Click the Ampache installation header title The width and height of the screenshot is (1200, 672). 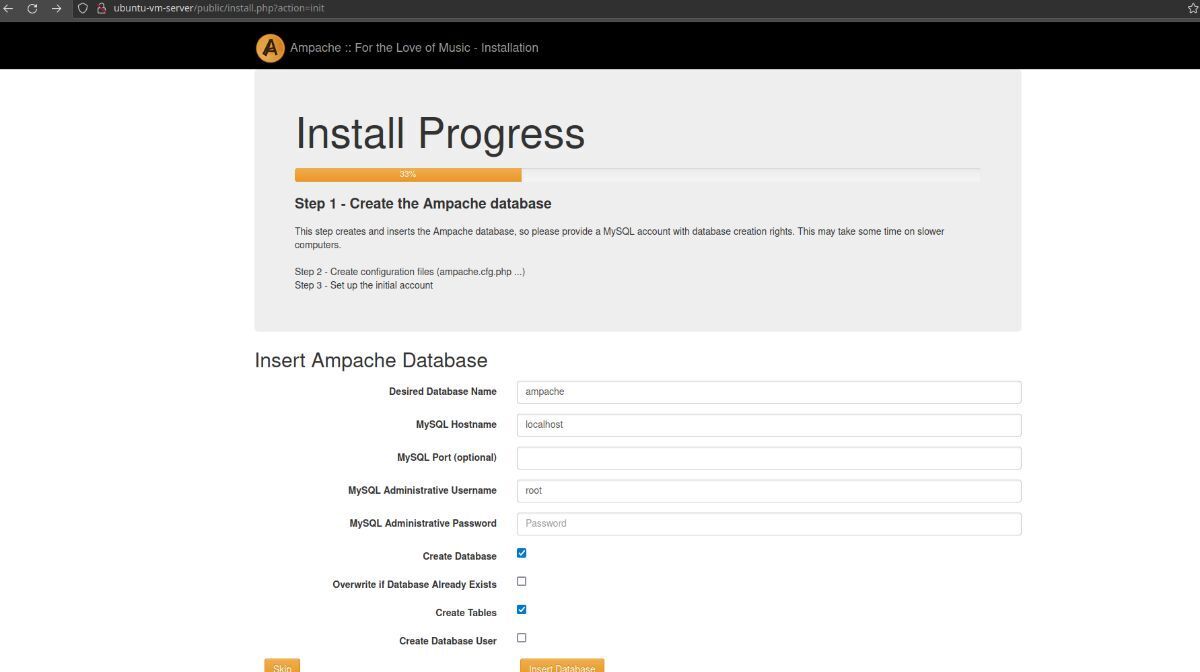click(x=414, y=48)
